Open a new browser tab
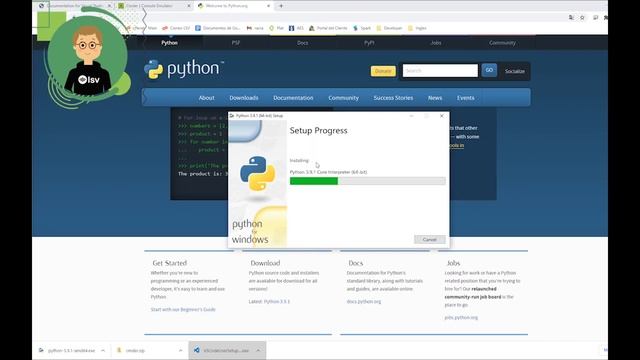 (281, 6)
